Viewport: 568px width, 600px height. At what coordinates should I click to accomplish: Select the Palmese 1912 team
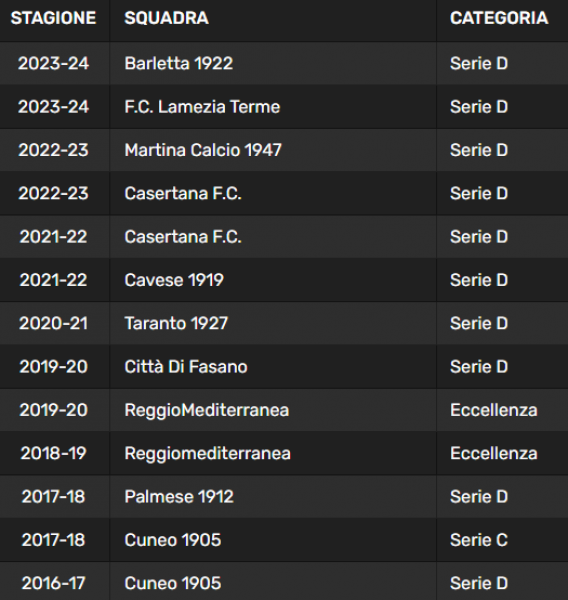pos(179,497)
